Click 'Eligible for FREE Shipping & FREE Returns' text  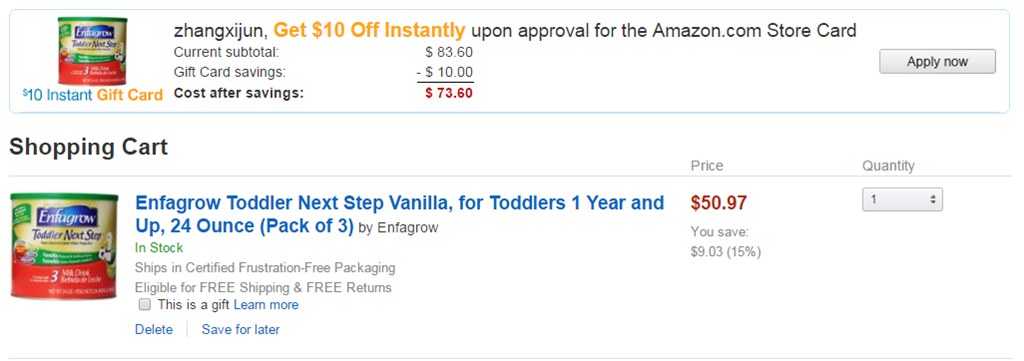pyautogui.click(x=263, y=287)
